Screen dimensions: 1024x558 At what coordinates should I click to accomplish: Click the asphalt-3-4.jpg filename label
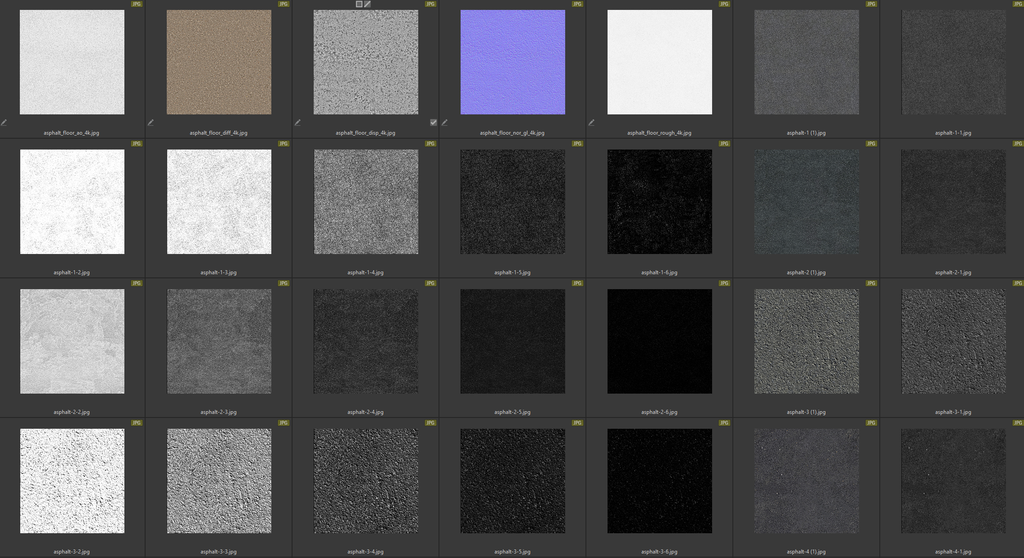point(365,551)
